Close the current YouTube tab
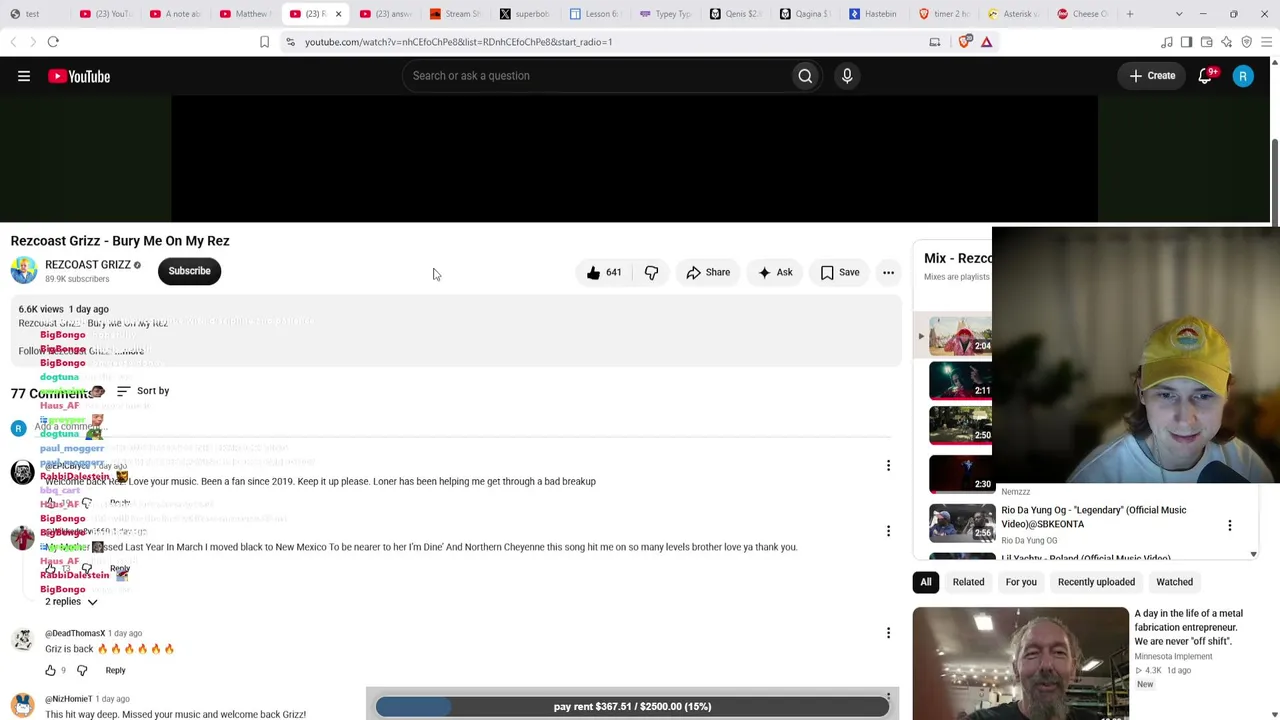This screenshot has height=720, width=1280. pos(338,14)
